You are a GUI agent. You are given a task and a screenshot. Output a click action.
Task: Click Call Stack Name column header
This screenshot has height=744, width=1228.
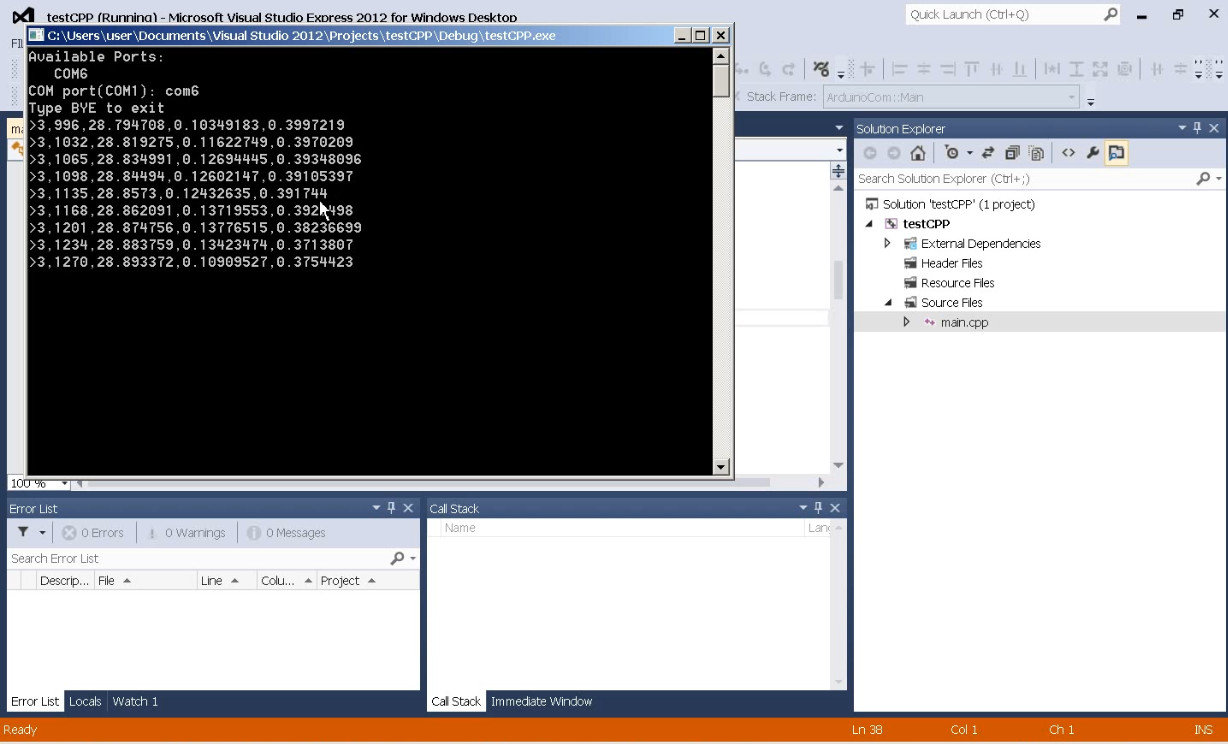[622, 528]
